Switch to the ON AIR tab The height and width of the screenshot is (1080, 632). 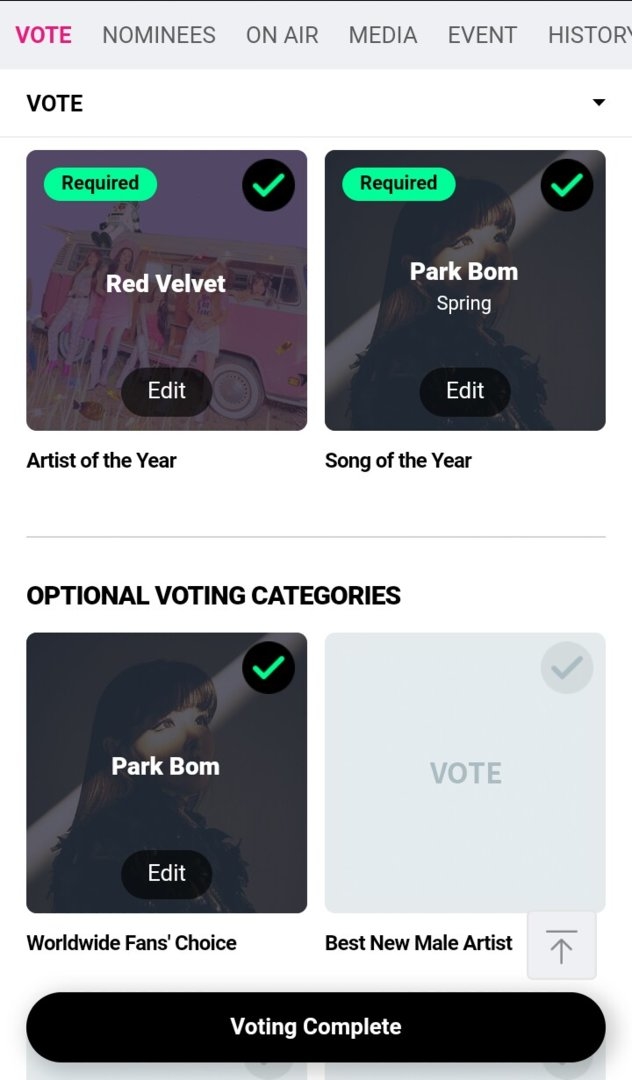point(282,34)
